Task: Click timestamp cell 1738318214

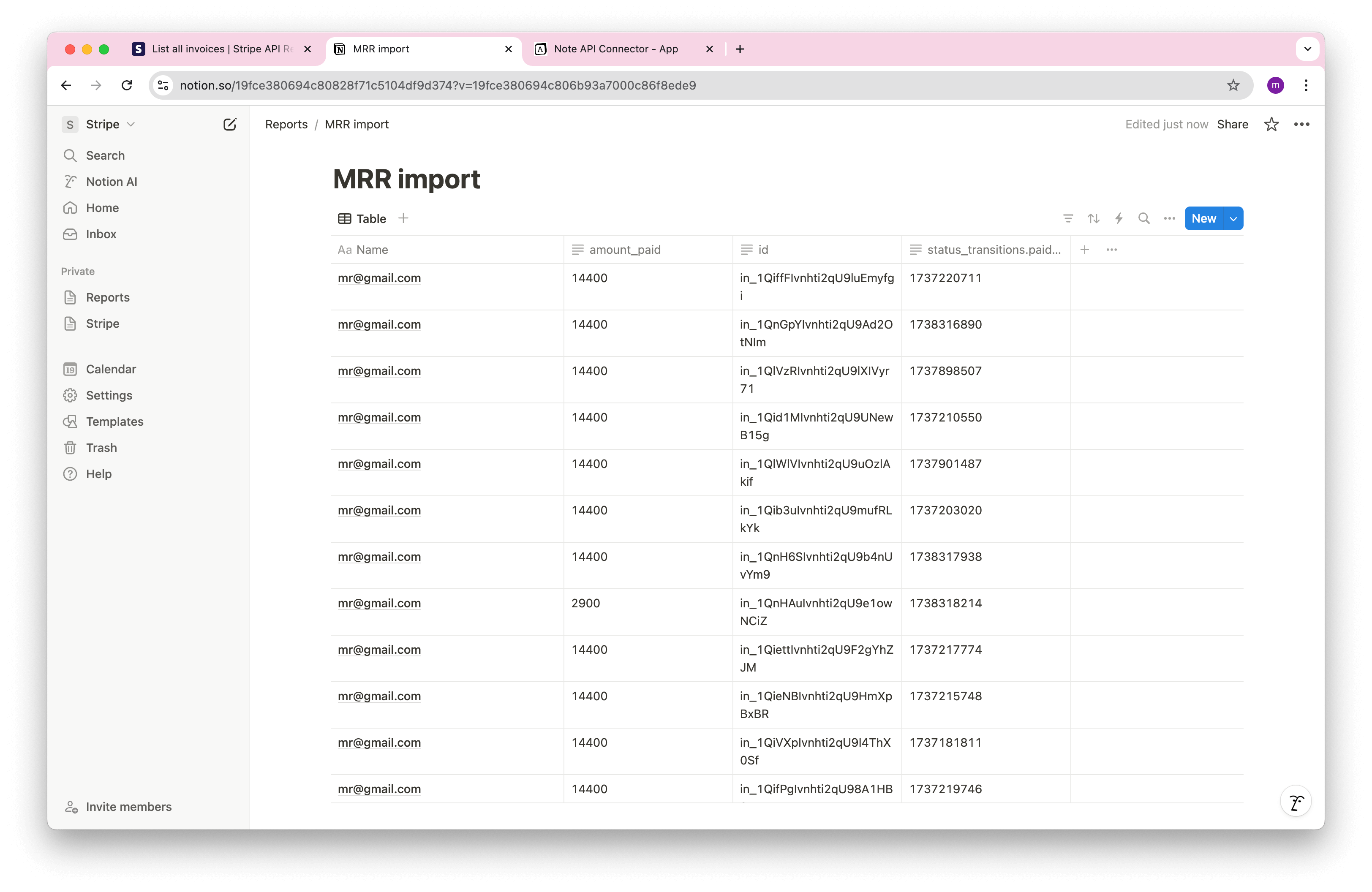Action: point(986,612)
